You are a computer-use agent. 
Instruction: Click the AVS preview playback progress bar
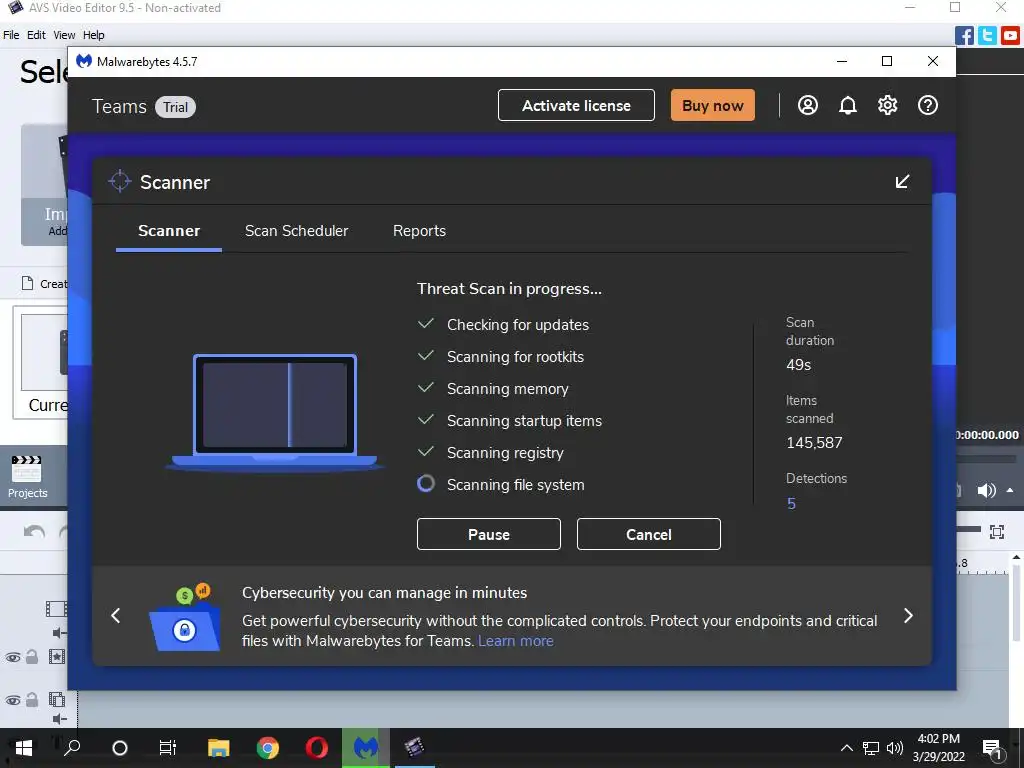pos(986,459)
